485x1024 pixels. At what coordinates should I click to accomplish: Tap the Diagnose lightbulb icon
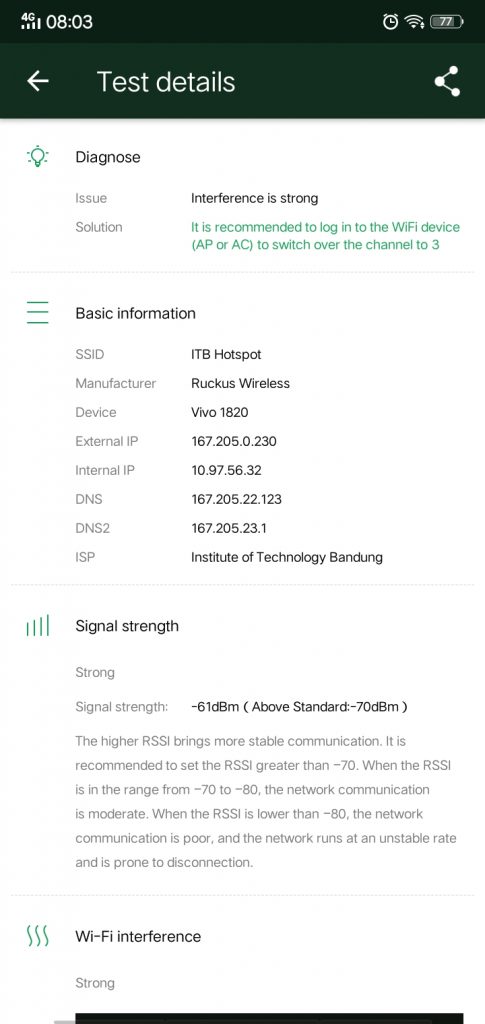(x=38, y=157)
